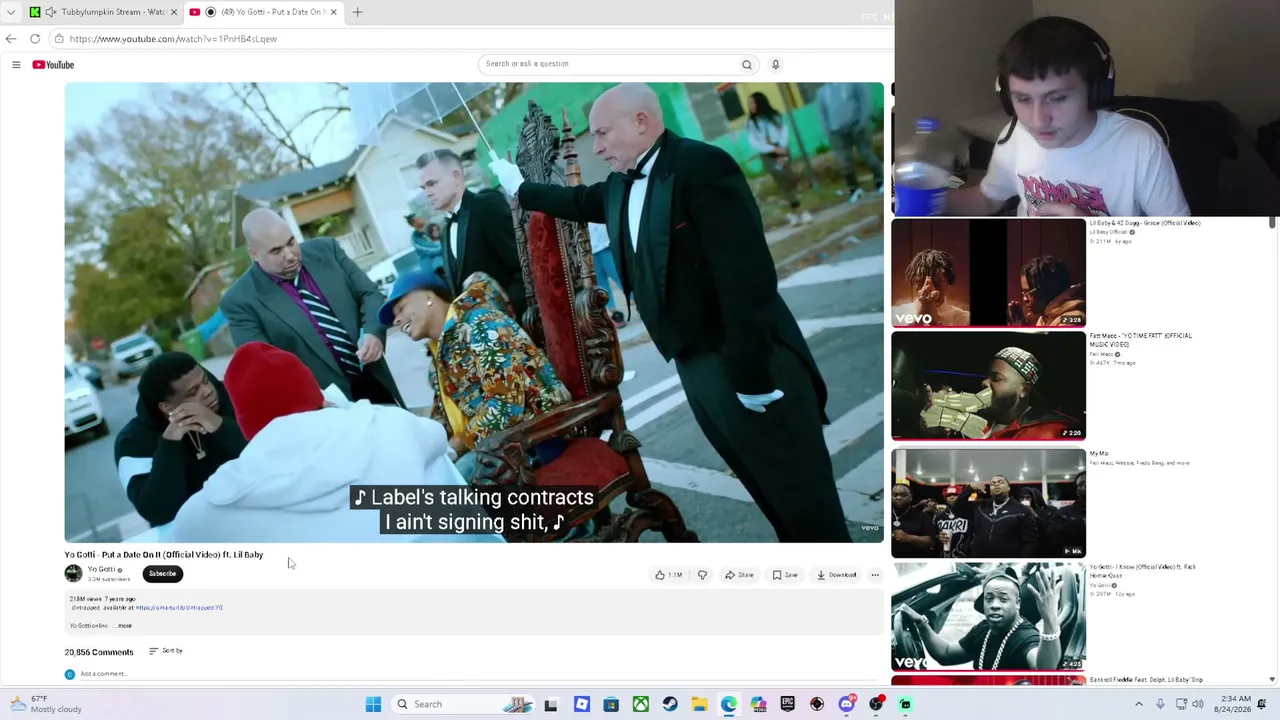Viewport: 1280px width, 720px height.
Task: Open the Fatt Macc YO TIME FATT title
Action: pos(1141,340)
